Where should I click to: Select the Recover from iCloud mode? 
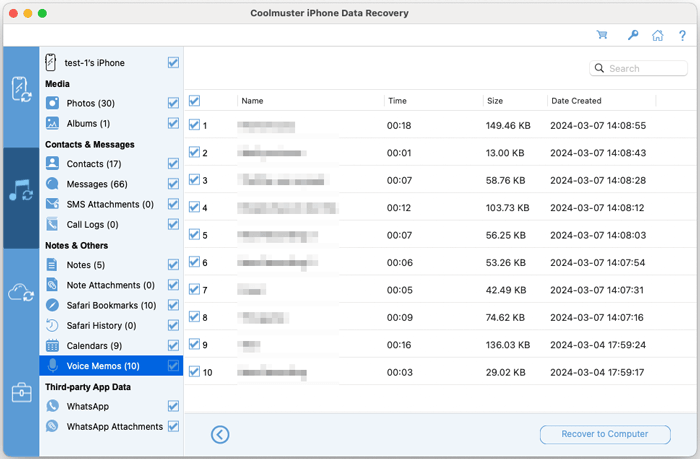[21, 292]
